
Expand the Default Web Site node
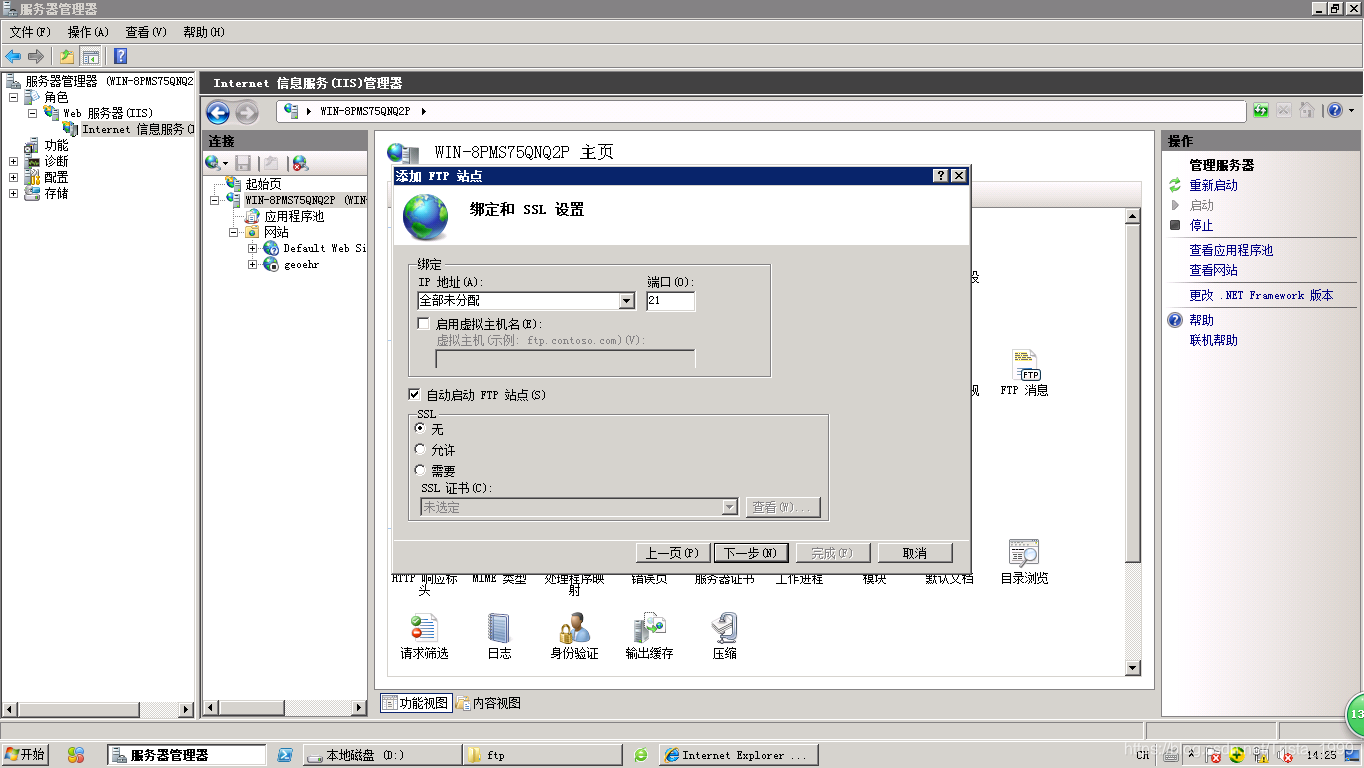tap(253, 248)
